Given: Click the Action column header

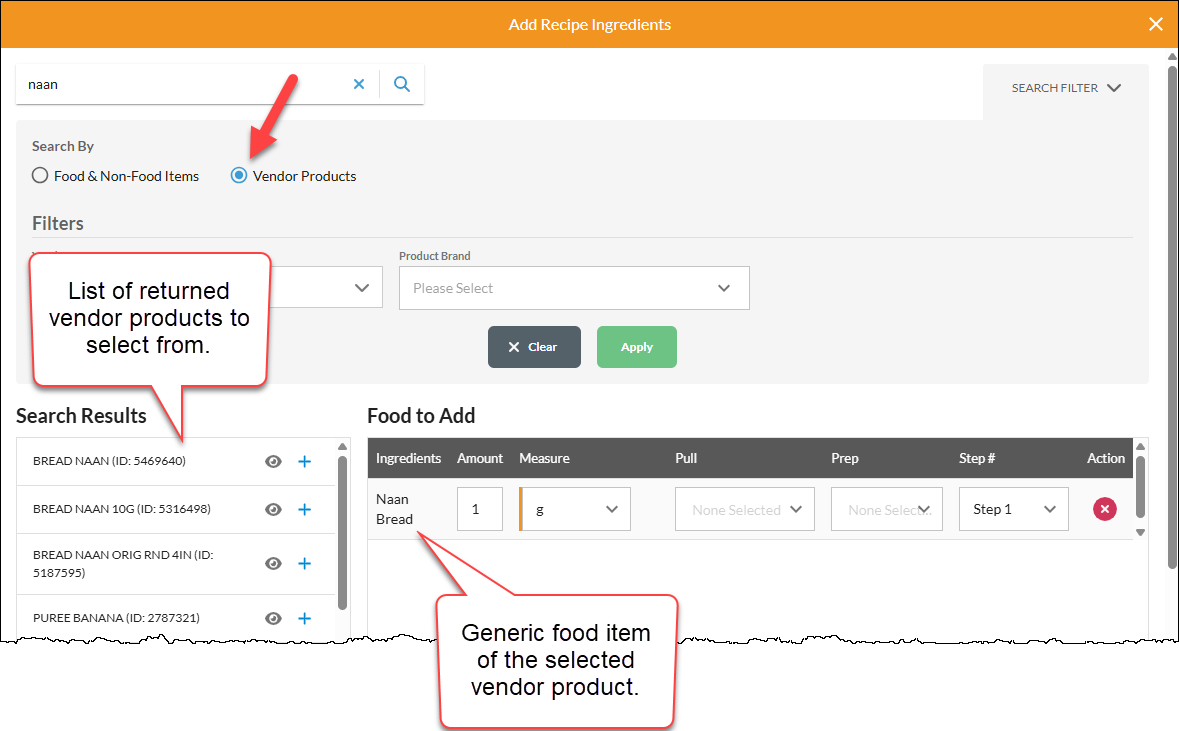Looking at the screenshot, I should 1105,458.
